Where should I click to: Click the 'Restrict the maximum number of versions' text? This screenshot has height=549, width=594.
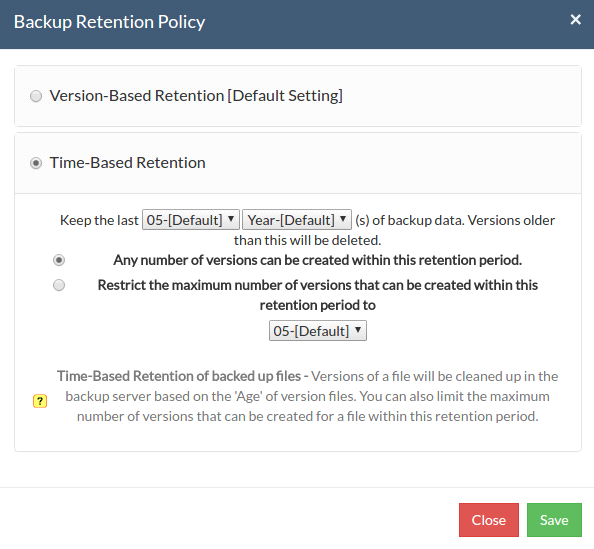(317, 295)
